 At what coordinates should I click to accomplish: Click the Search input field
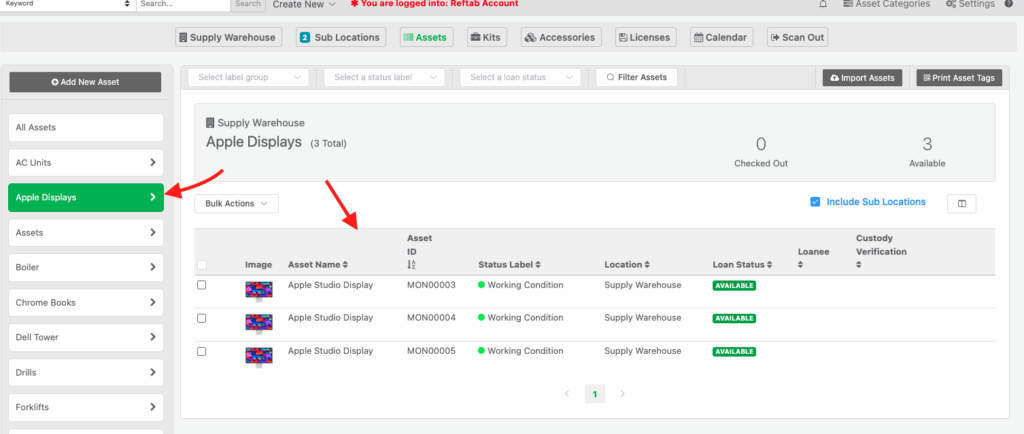[184, 4]
